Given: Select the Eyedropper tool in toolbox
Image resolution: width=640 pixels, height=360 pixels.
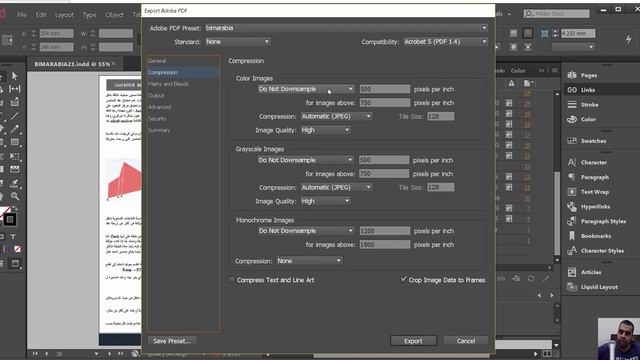Looking at the screenshot, I should pyautogui.click(x=15, y=183).
